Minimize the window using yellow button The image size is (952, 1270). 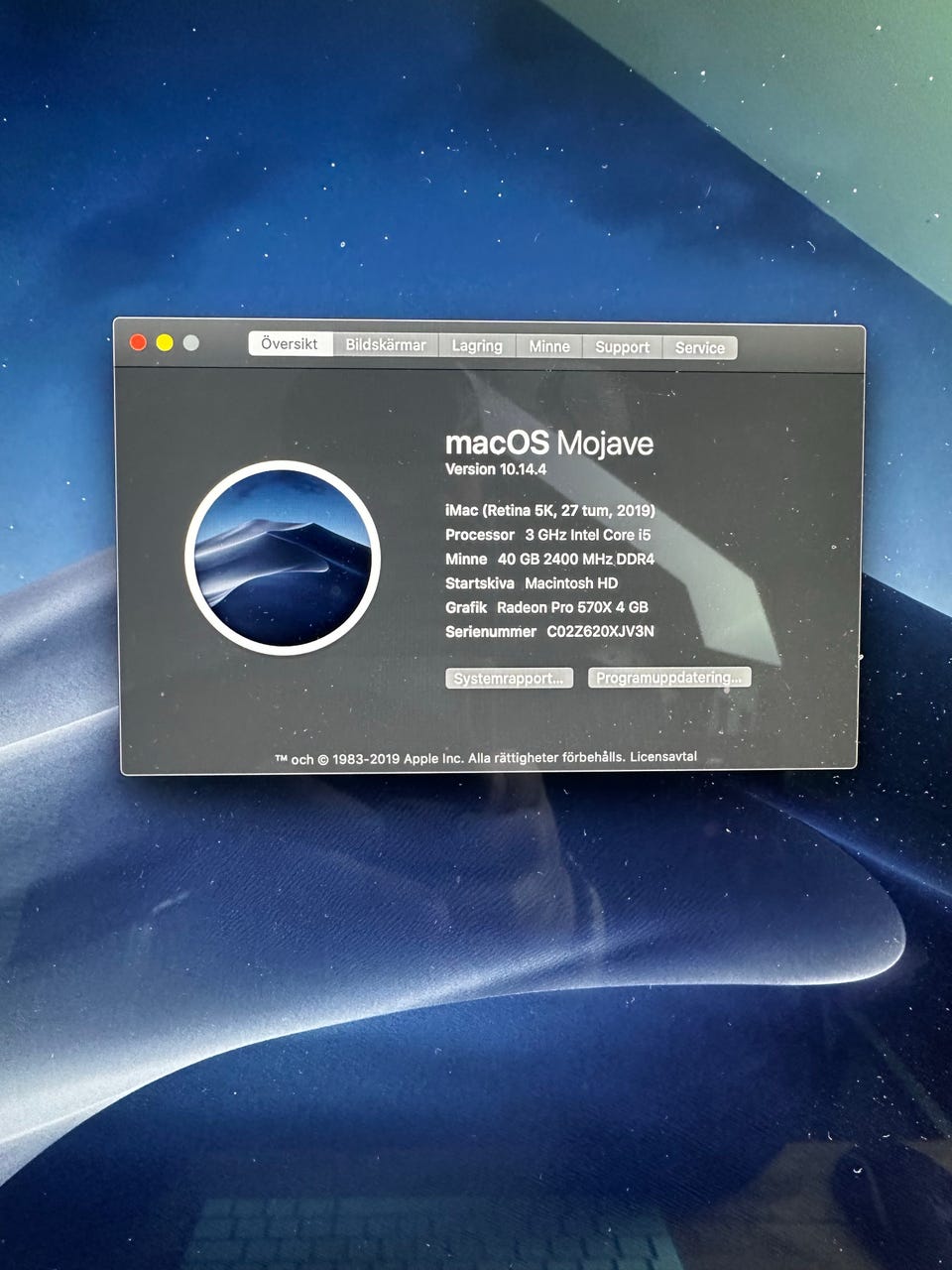[165, 342]
